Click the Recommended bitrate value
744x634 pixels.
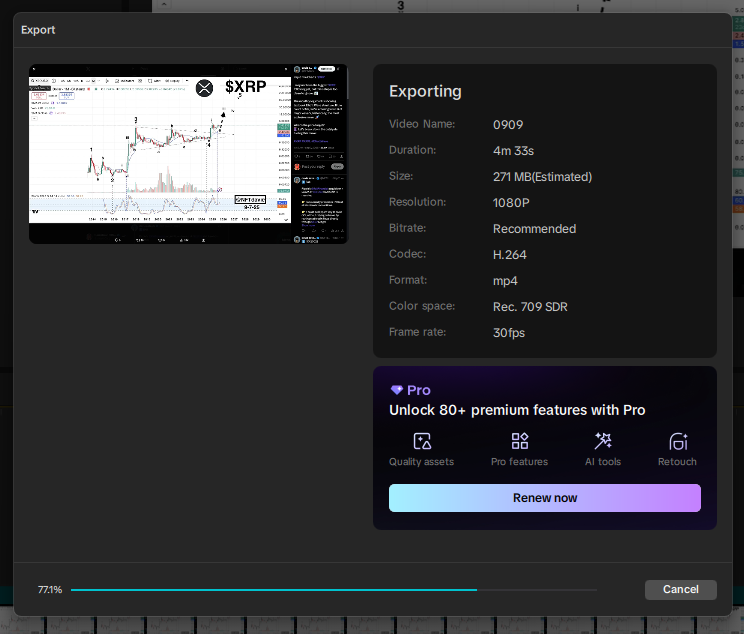tap(534, 229)
